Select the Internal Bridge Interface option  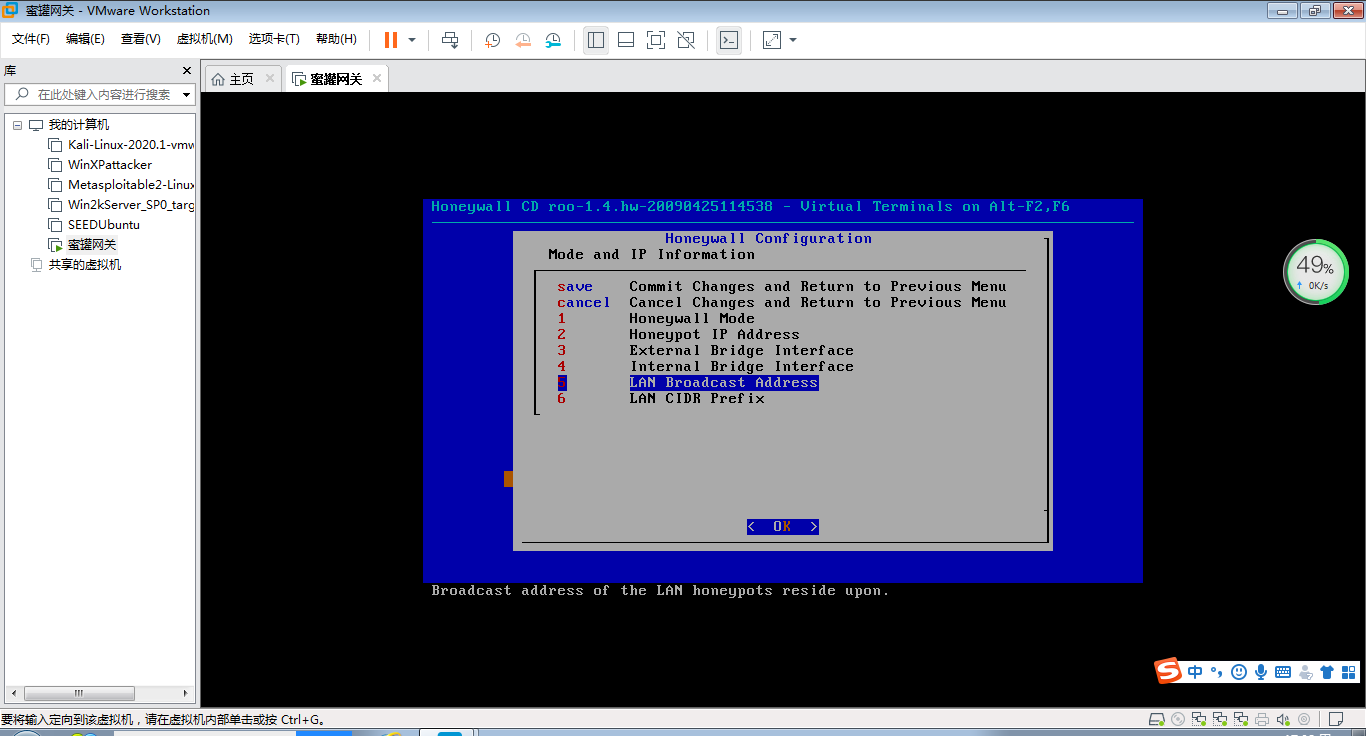tap(706, 367)
